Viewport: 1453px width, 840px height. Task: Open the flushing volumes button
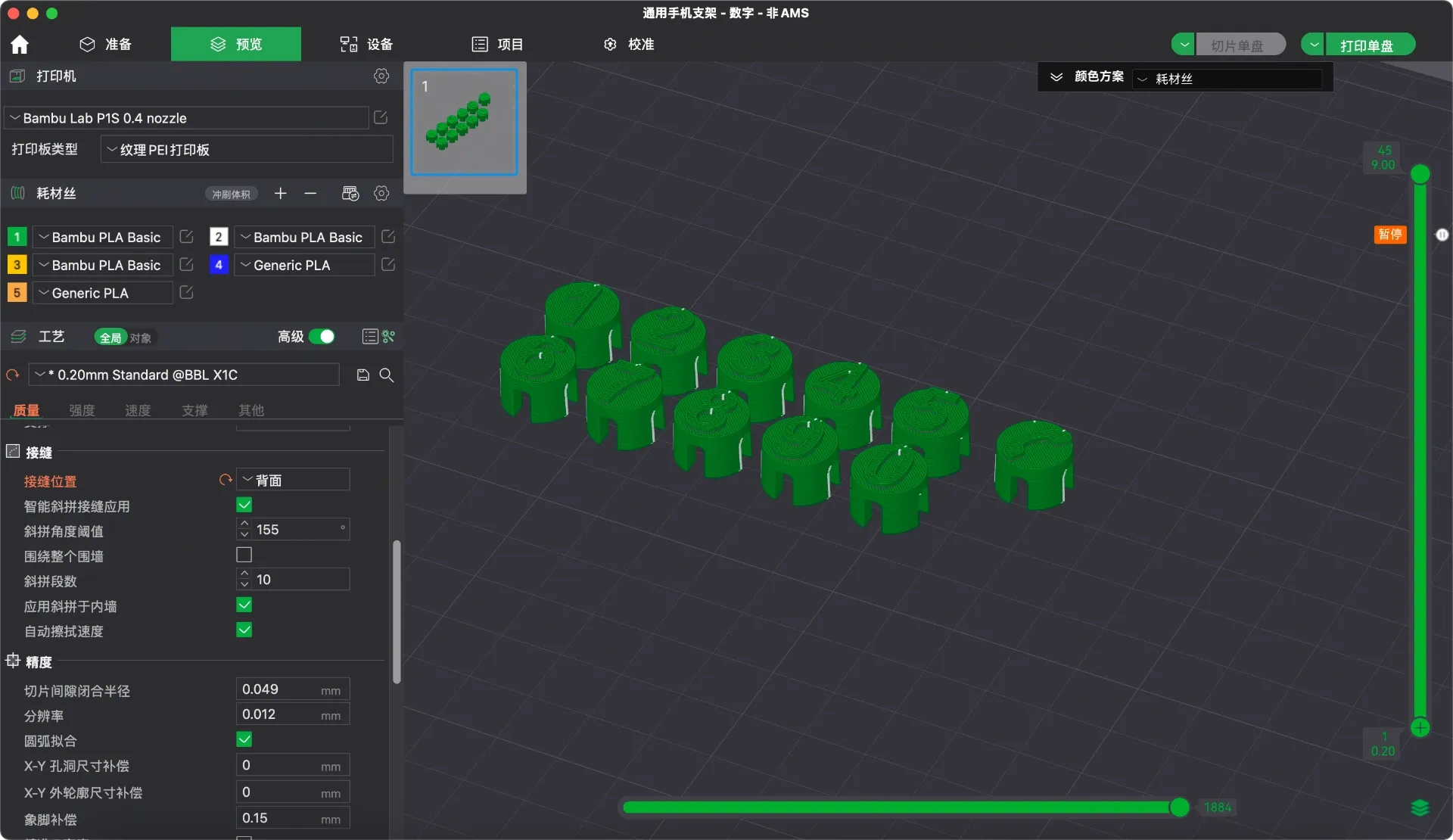pos(231,194)
